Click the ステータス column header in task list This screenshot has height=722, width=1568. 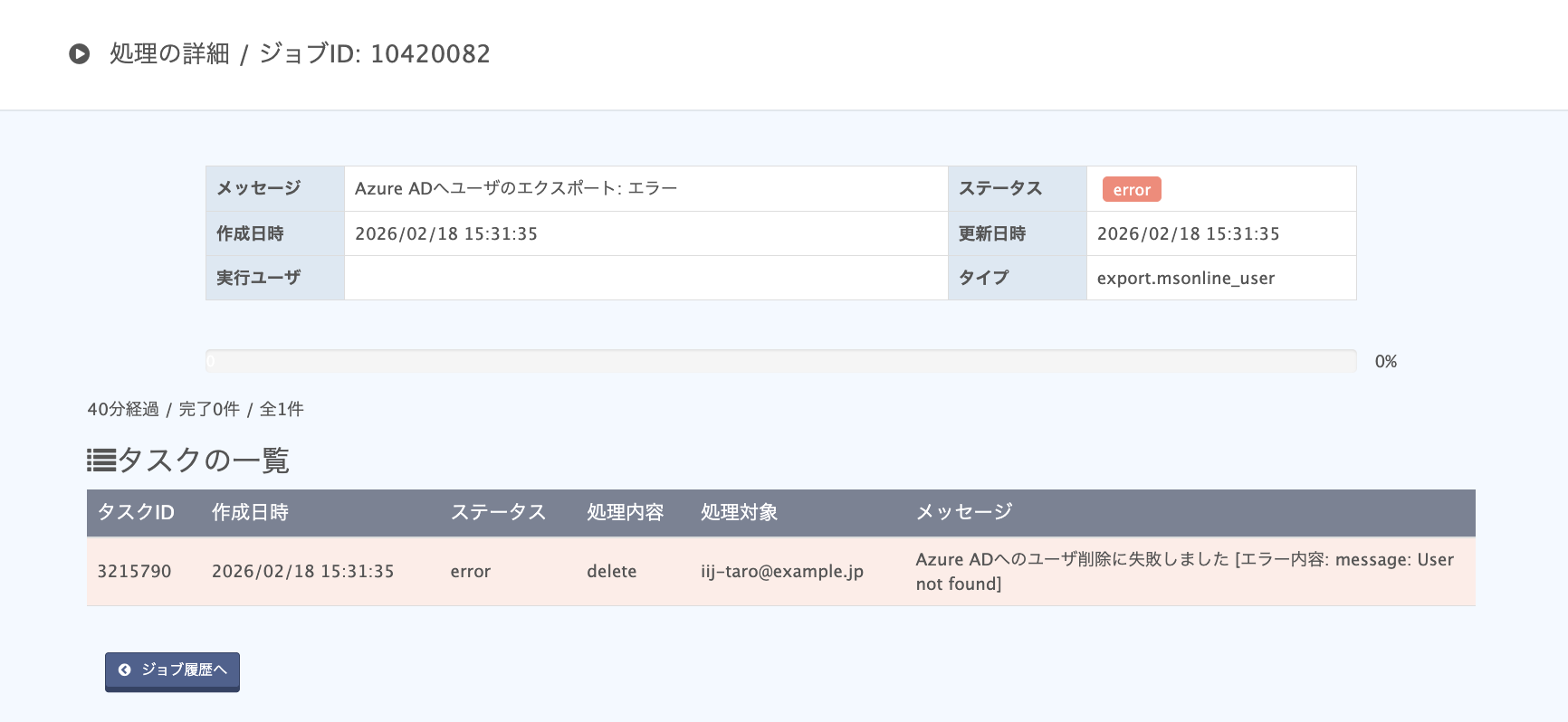tap(498, 512)
